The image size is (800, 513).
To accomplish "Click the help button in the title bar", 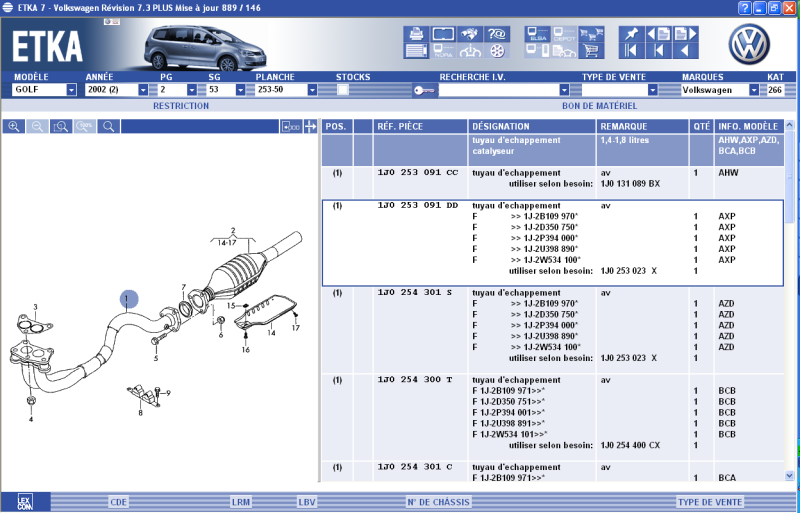I will (744, 8).
